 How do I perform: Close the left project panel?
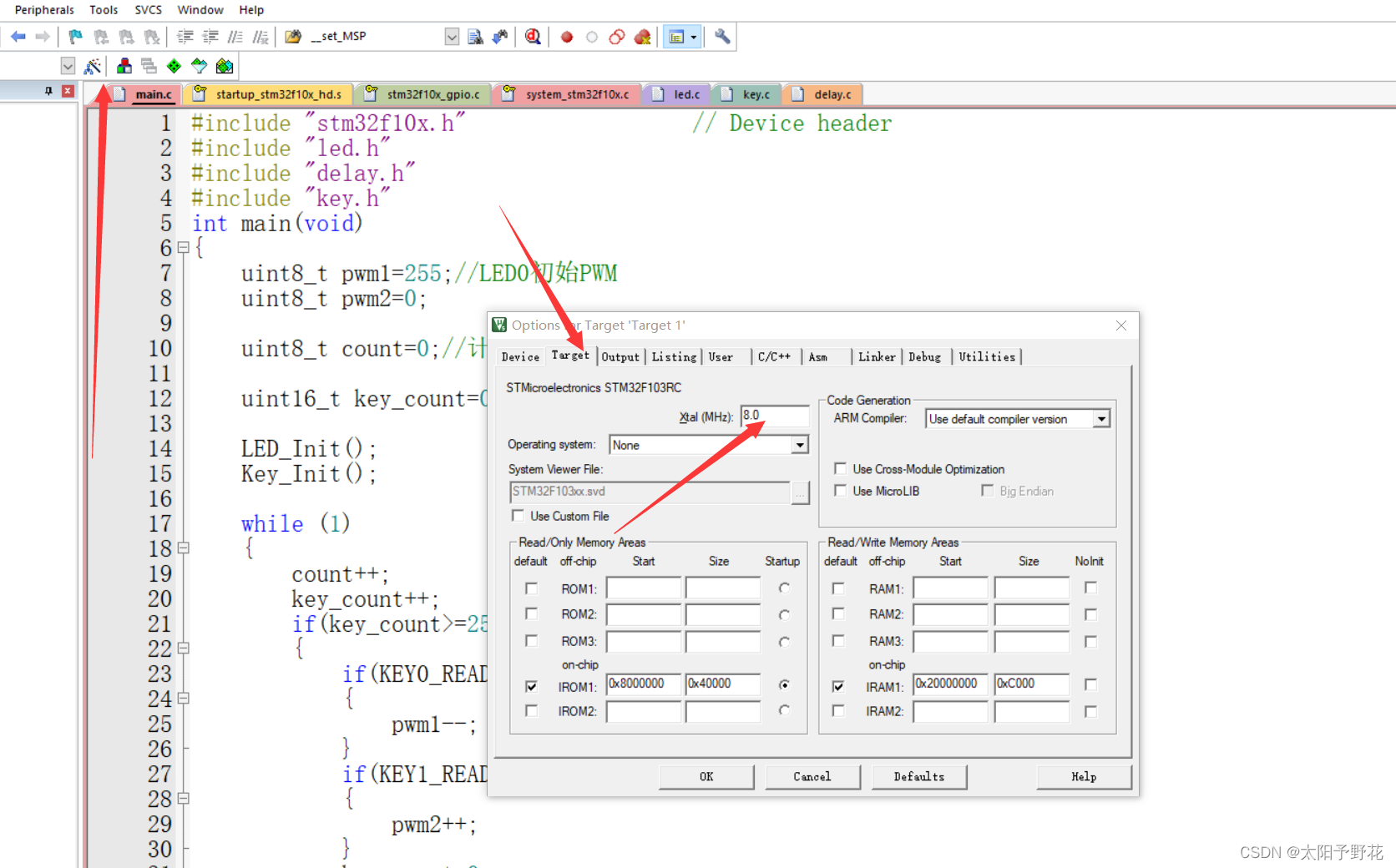point(68,91)
